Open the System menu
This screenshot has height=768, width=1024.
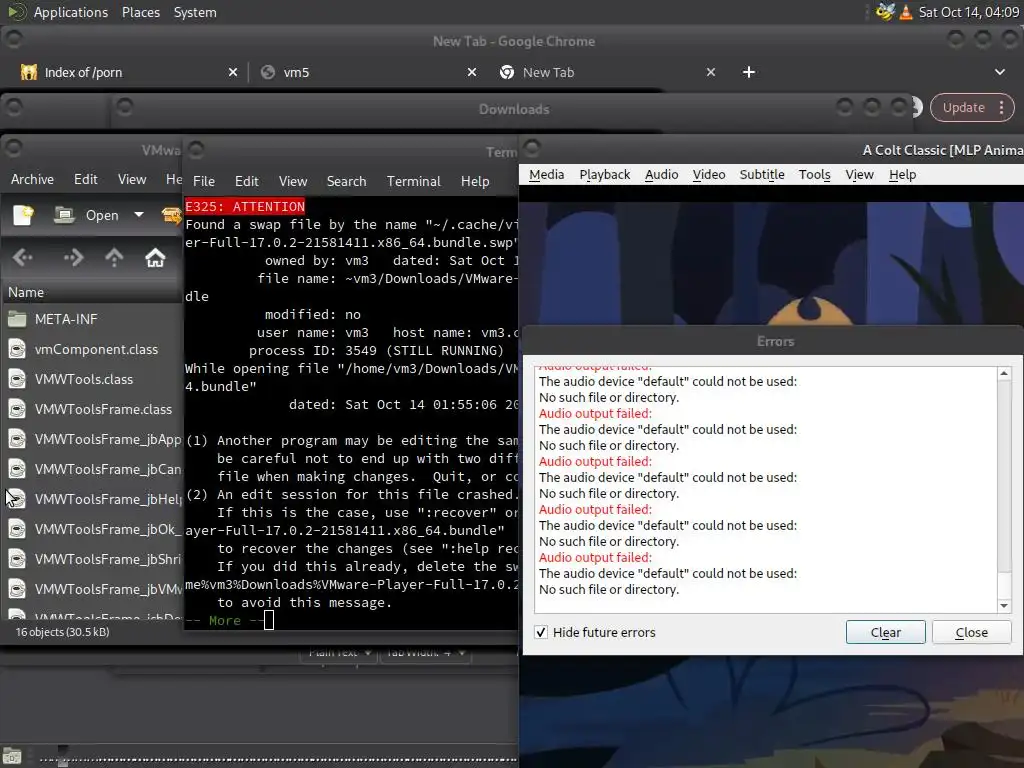pyautogui.click(x=195, y=12)
